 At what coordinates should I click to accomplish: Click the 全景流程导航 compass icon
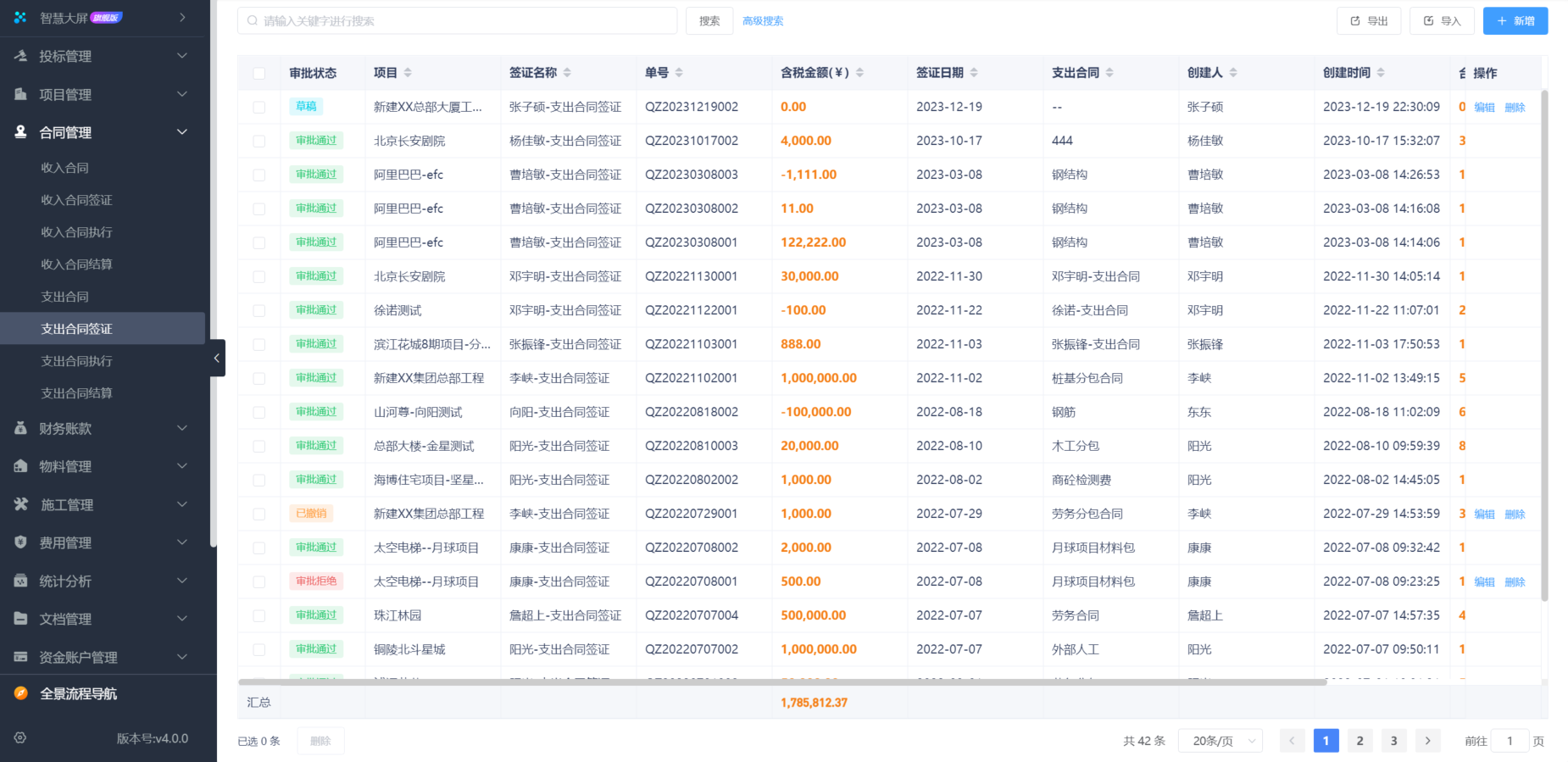pos(21,693)
